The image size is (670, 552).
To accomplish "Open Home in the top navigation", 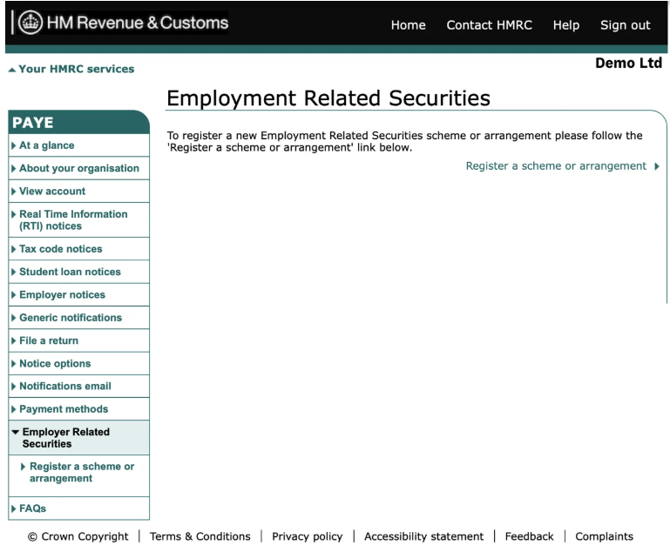I will pyautogui.click(x=408, y=25).
